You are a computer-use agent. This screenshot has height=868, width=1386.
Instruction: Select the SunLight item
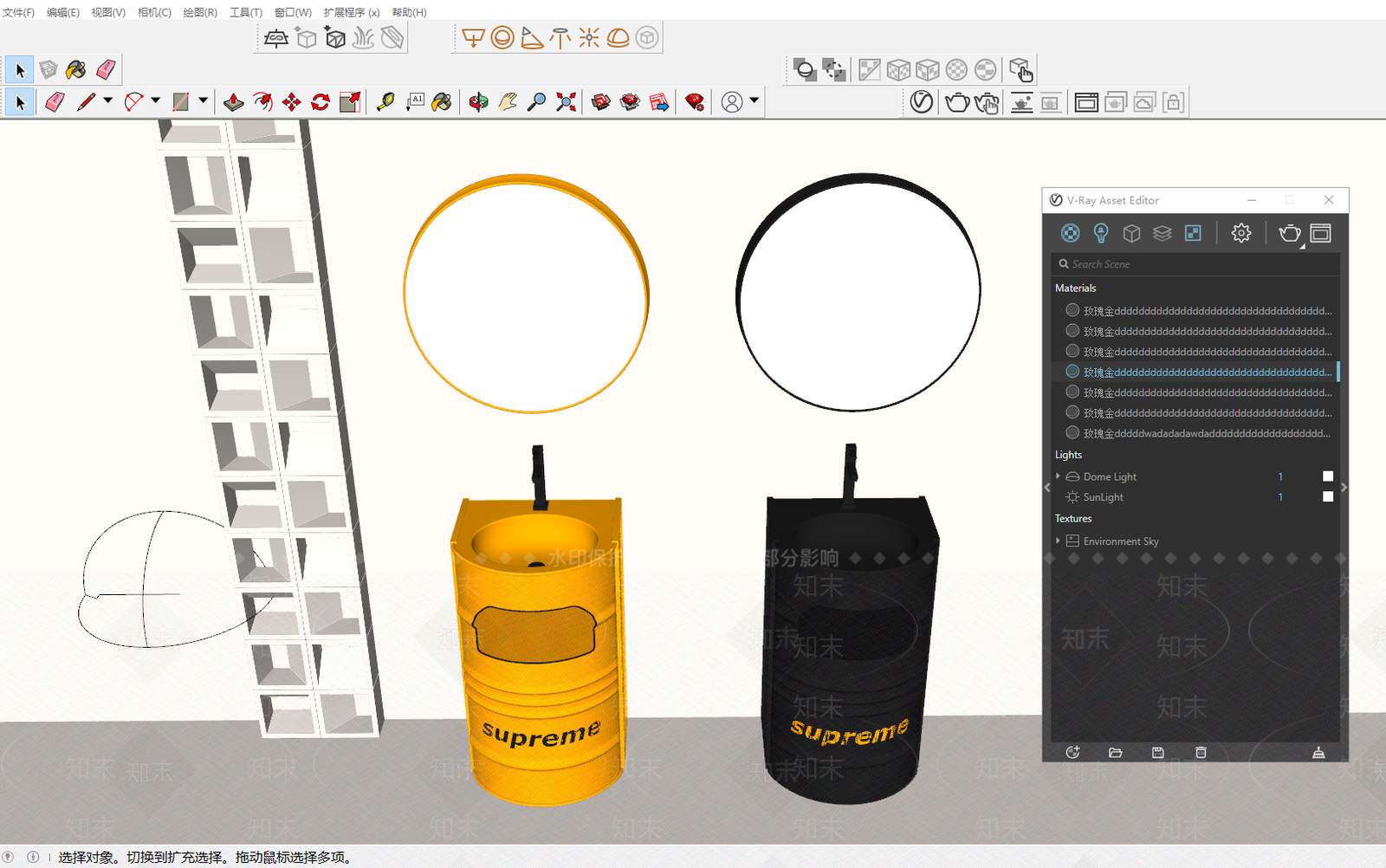(1103, 497)
